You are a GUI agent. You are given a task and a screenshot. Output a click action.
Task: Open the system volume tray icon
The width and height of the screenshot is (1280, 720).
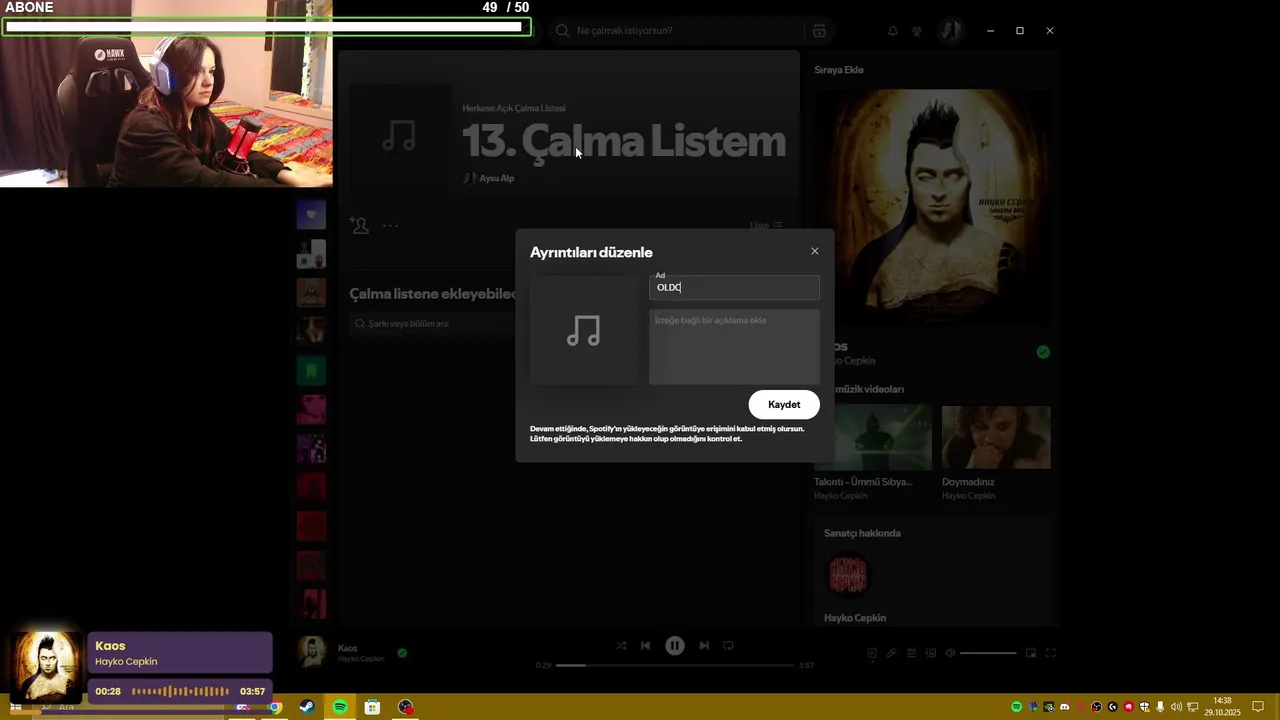1176,707
